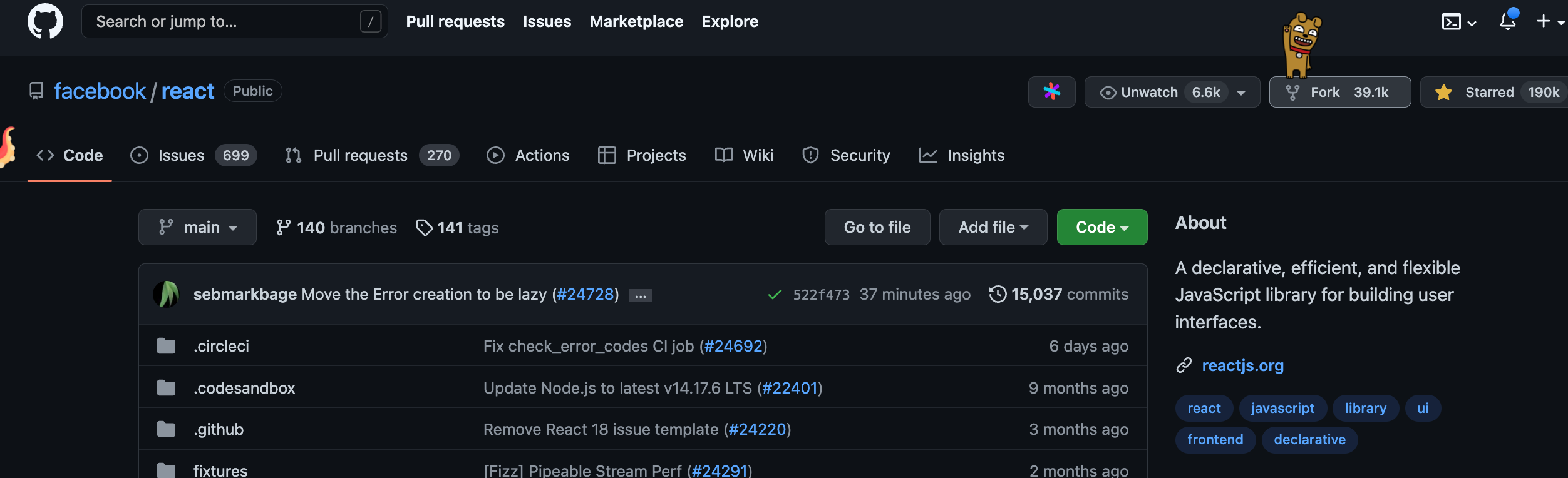This screenshot has height=478, width=1568.
Task: Click the 6.6k watchers count
Action: click(1206, 92)
